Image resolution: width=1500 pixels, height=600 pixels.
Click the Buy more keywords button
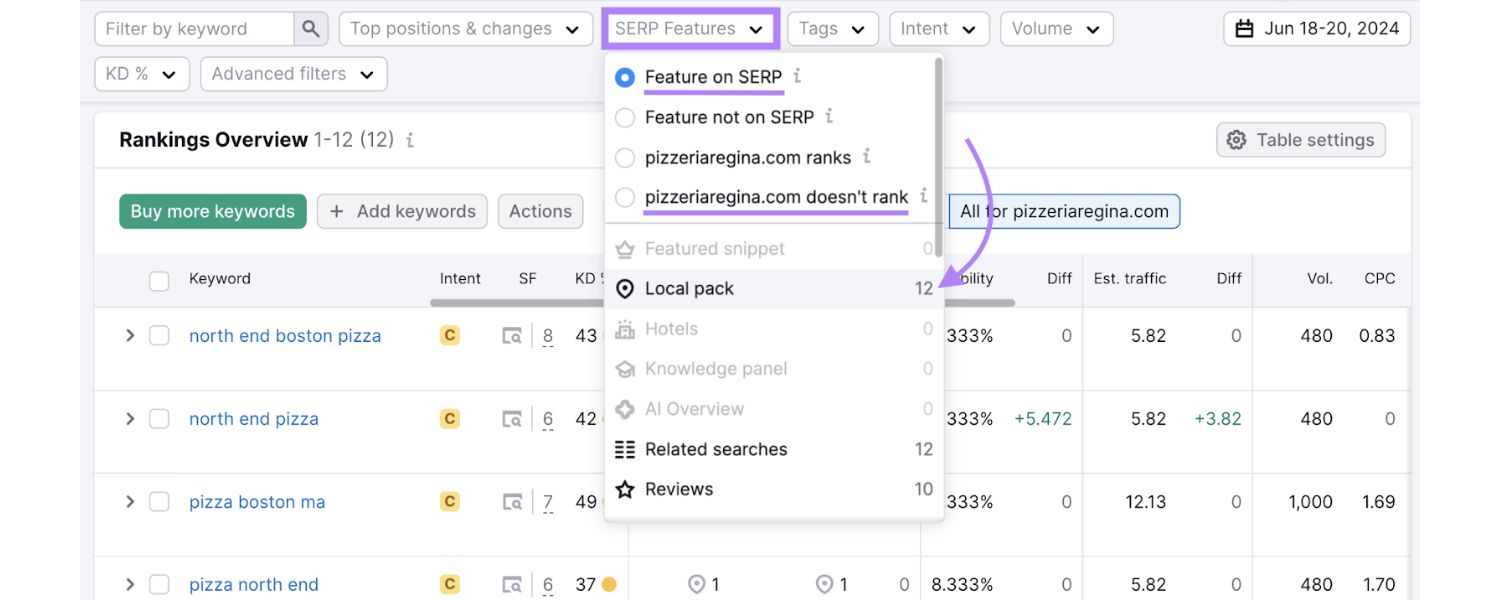click(212, 211)
